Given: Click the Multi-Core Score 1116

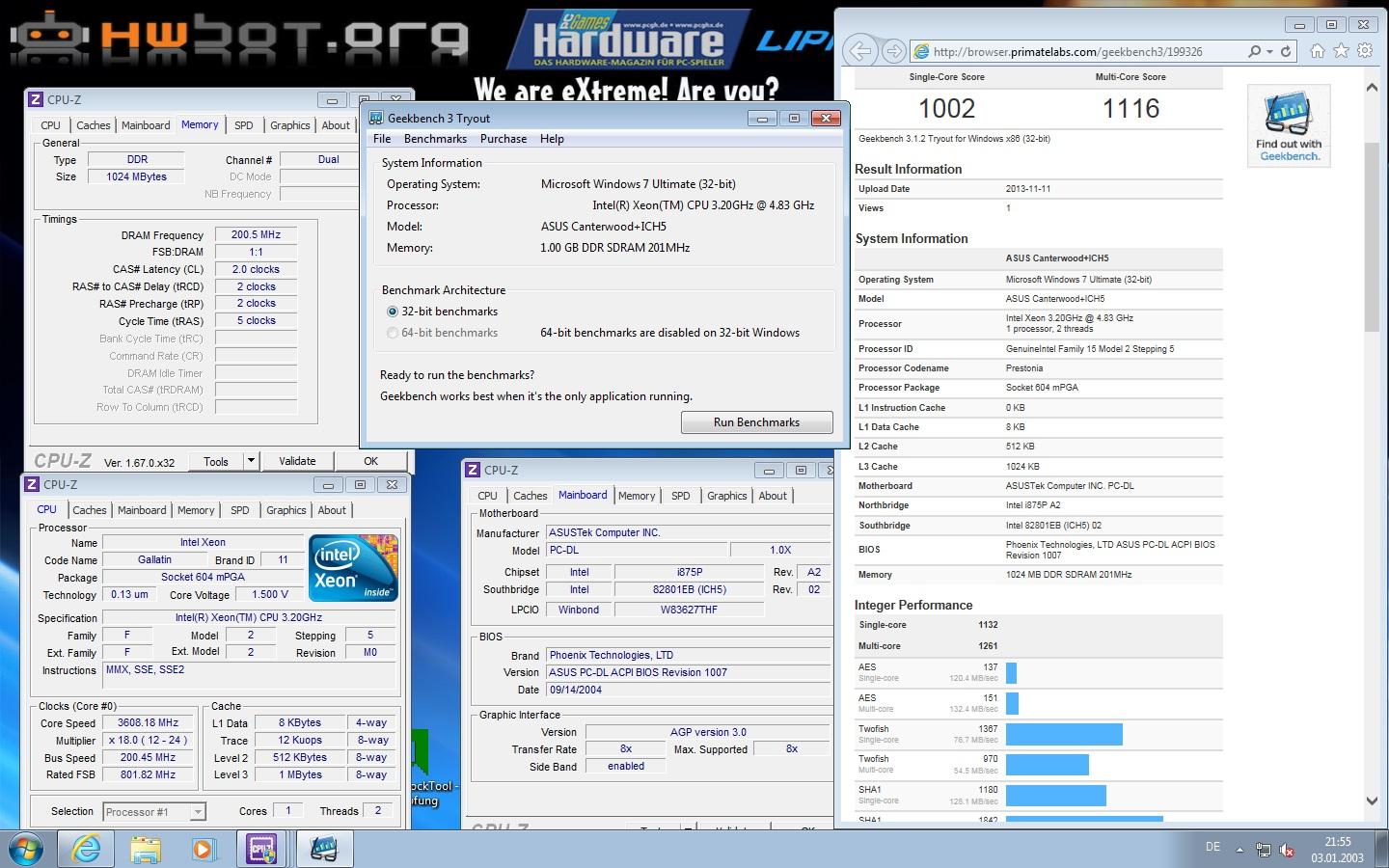Looking at the screenshot, I should click(x=1130, y=109).
